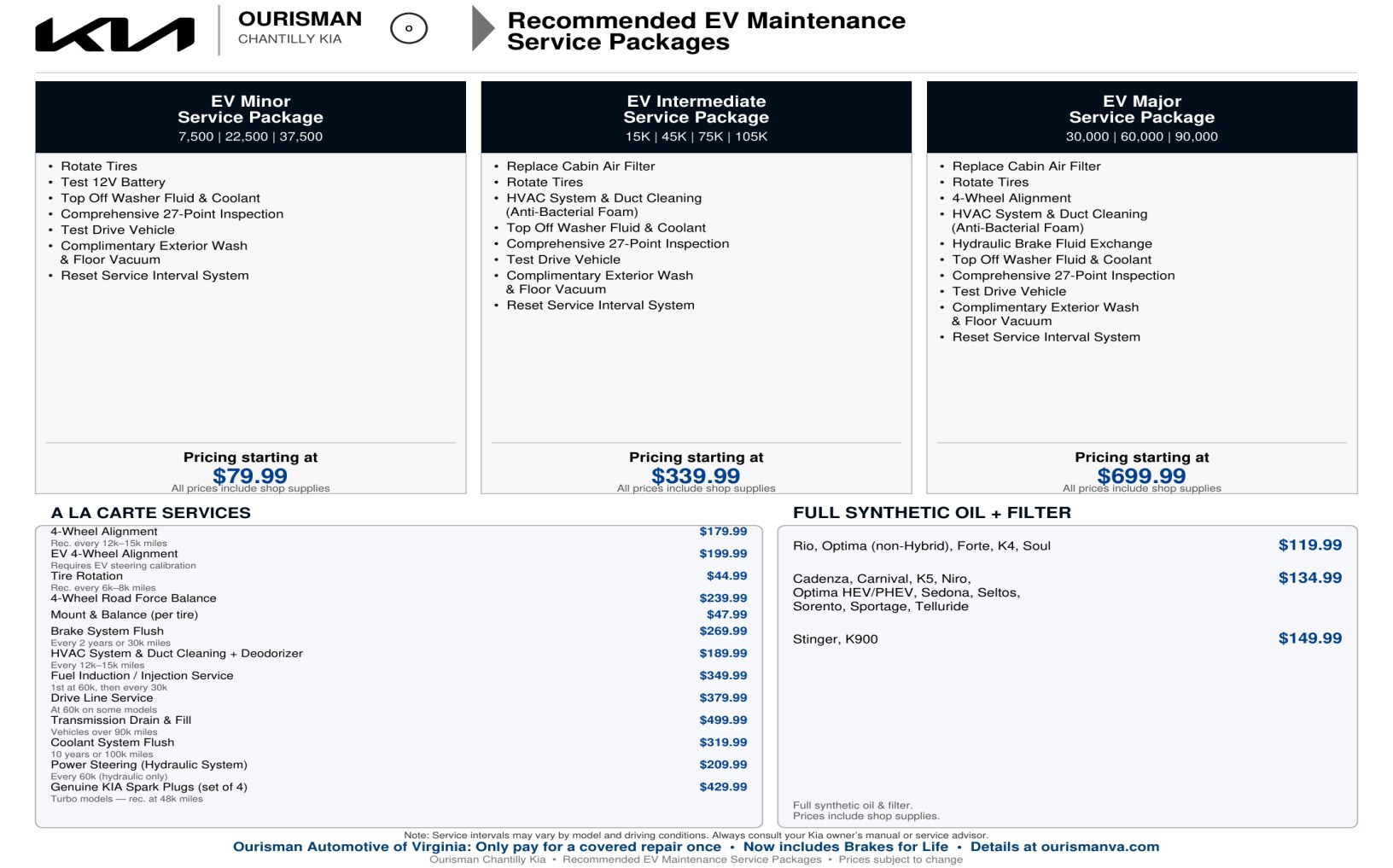Open the ourismanva.com details link
The height and width of the screenshot is (868, 1393).
pyautogui.click(x=1064, y=847)
